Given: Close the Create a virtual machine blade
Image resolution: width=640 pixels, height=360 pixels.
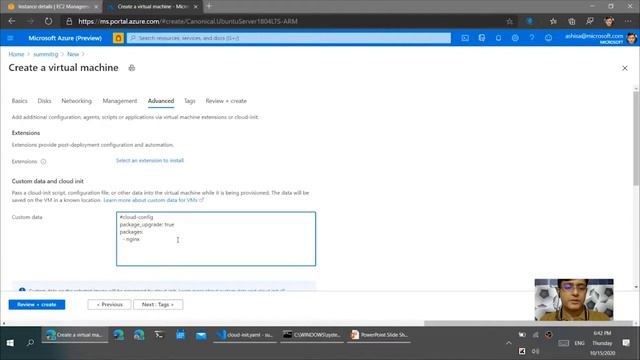Looking at the screenshot, I should [x=625, y=68].
